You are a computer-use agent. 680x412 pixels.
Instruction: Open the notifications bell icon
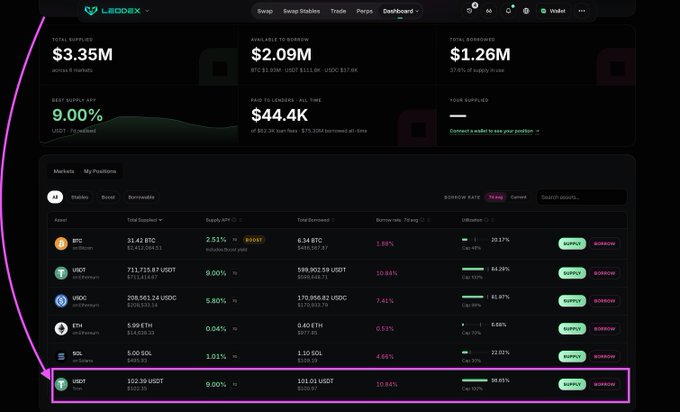click(508, 11)
